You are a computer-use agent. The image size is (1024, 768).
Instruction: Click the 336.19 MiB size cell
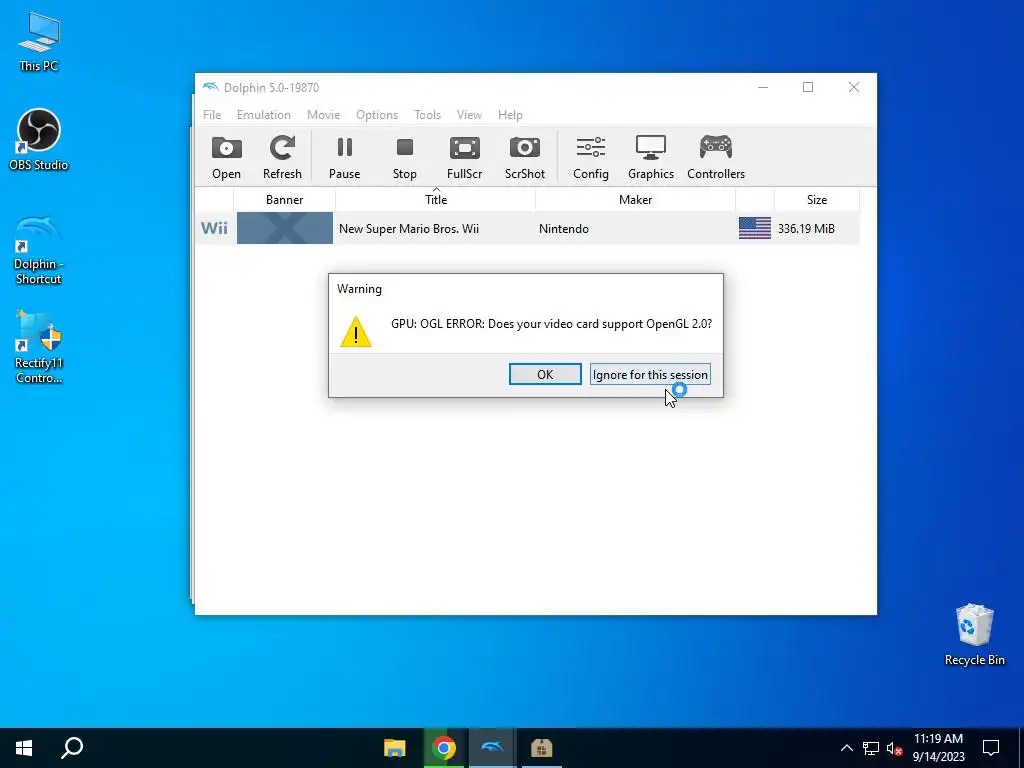[806, 229]
